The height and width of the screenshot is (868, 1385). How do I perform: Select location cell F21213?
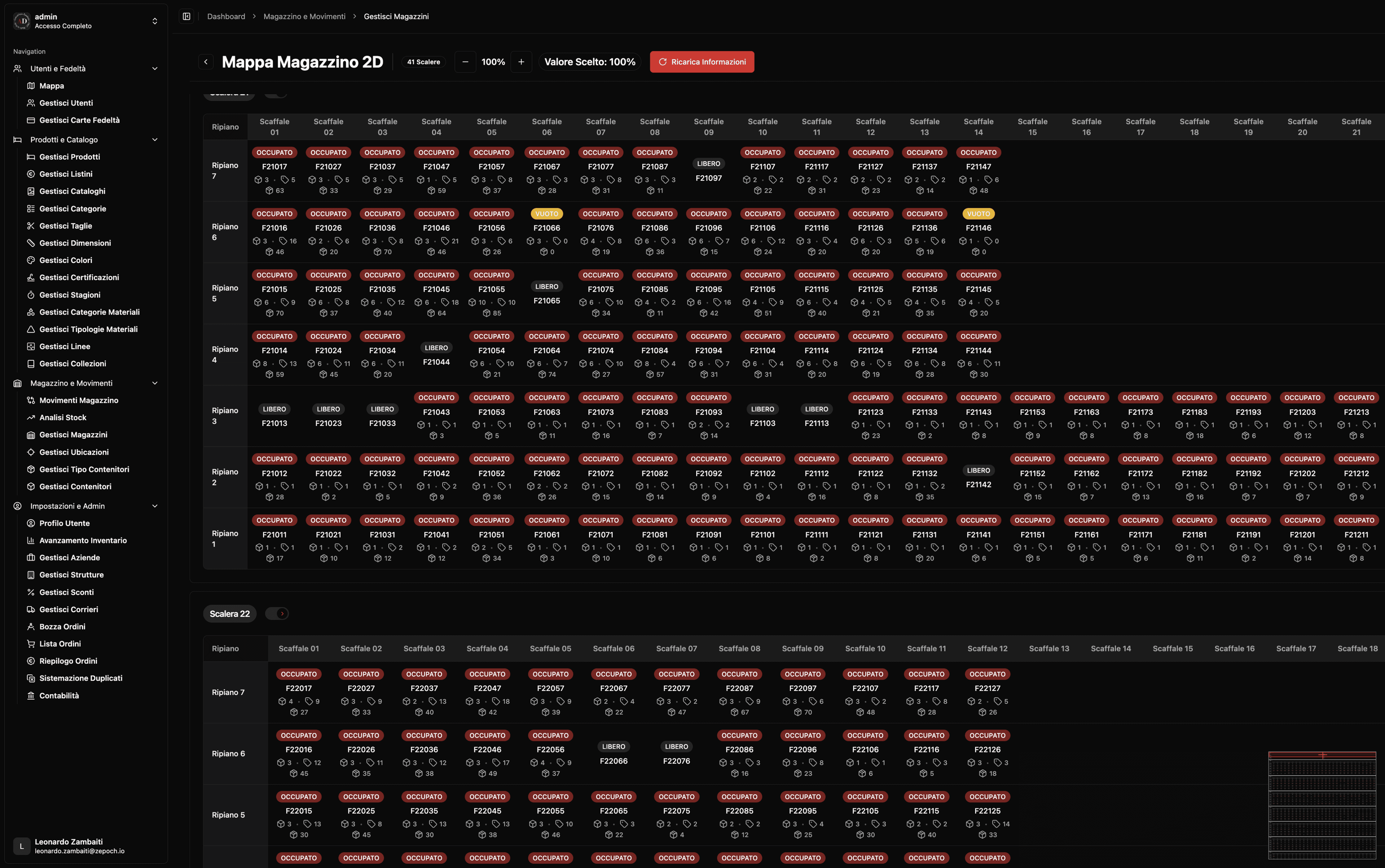[x=1356, y=416]
